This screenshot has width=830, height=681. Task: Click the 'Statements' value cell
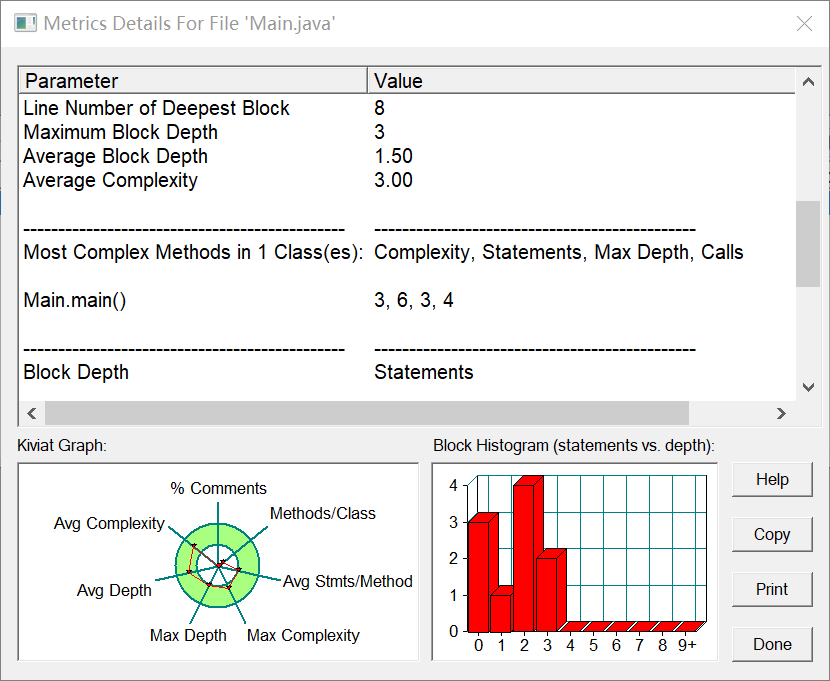pos(423,372)
